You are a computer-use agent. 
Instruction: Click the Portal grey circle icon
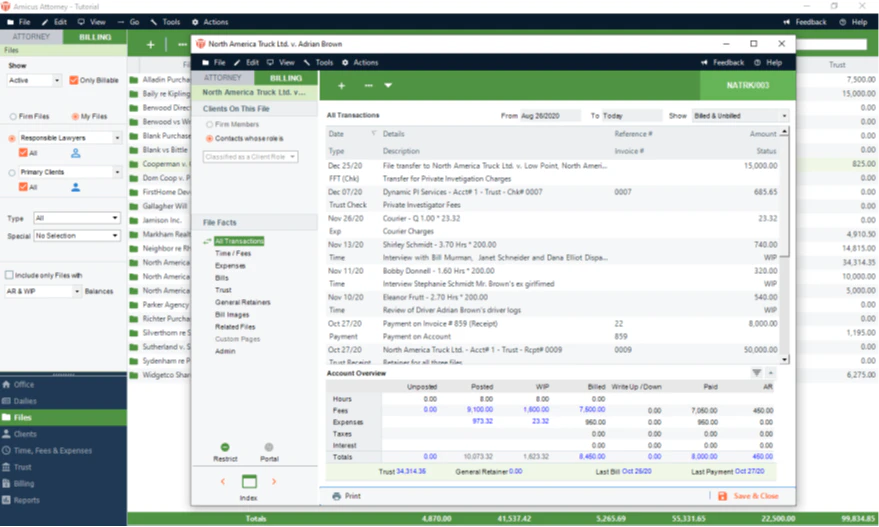click(x=269, y=447)
